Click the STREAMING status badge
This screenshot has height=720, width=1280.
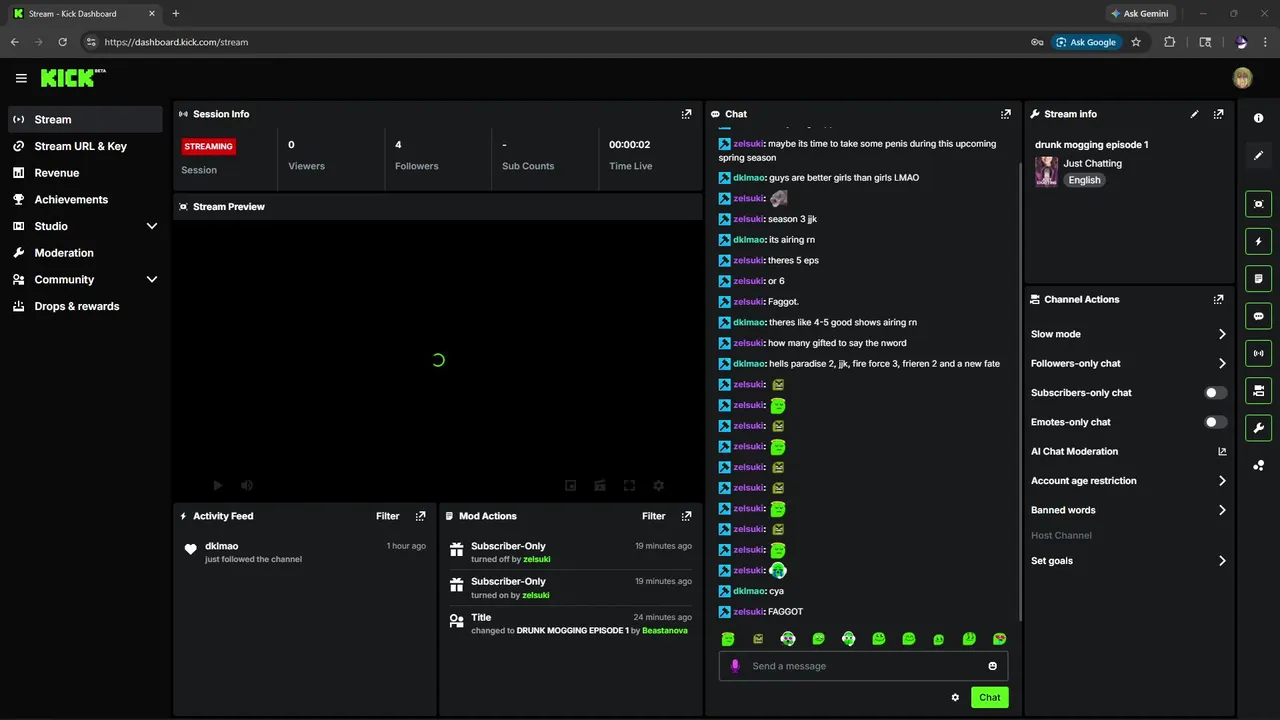[x=208, y=146]
